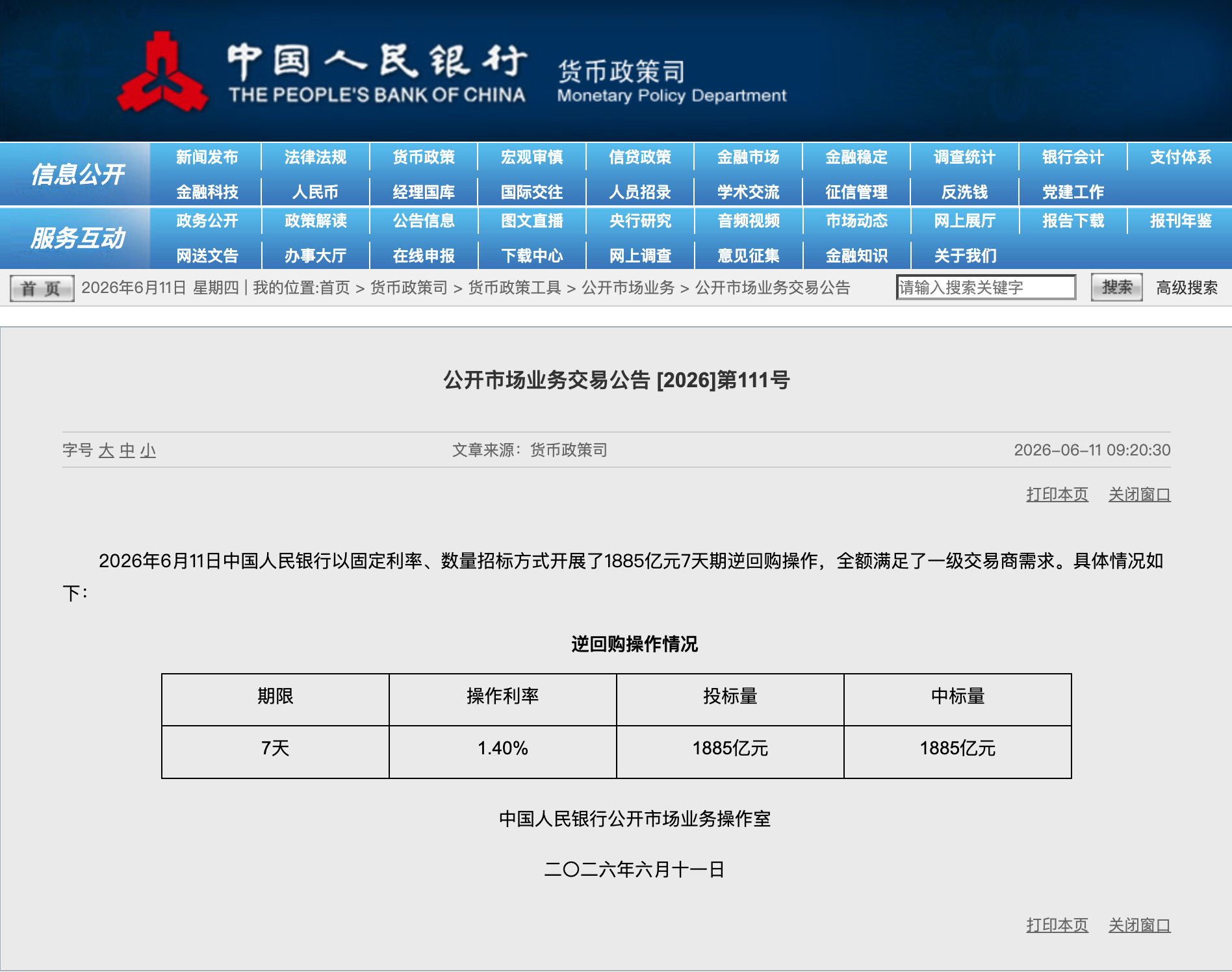The image size is (1232, 972).
Task: Open the 央行研究 menu item
Action: [640, 221]
